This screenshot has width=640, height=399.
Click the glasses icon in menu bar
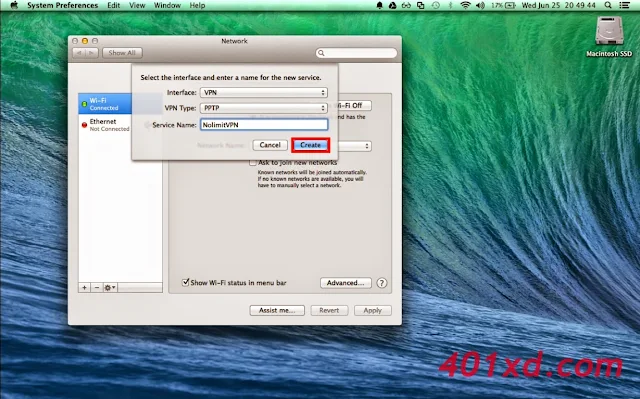(406, 5)
